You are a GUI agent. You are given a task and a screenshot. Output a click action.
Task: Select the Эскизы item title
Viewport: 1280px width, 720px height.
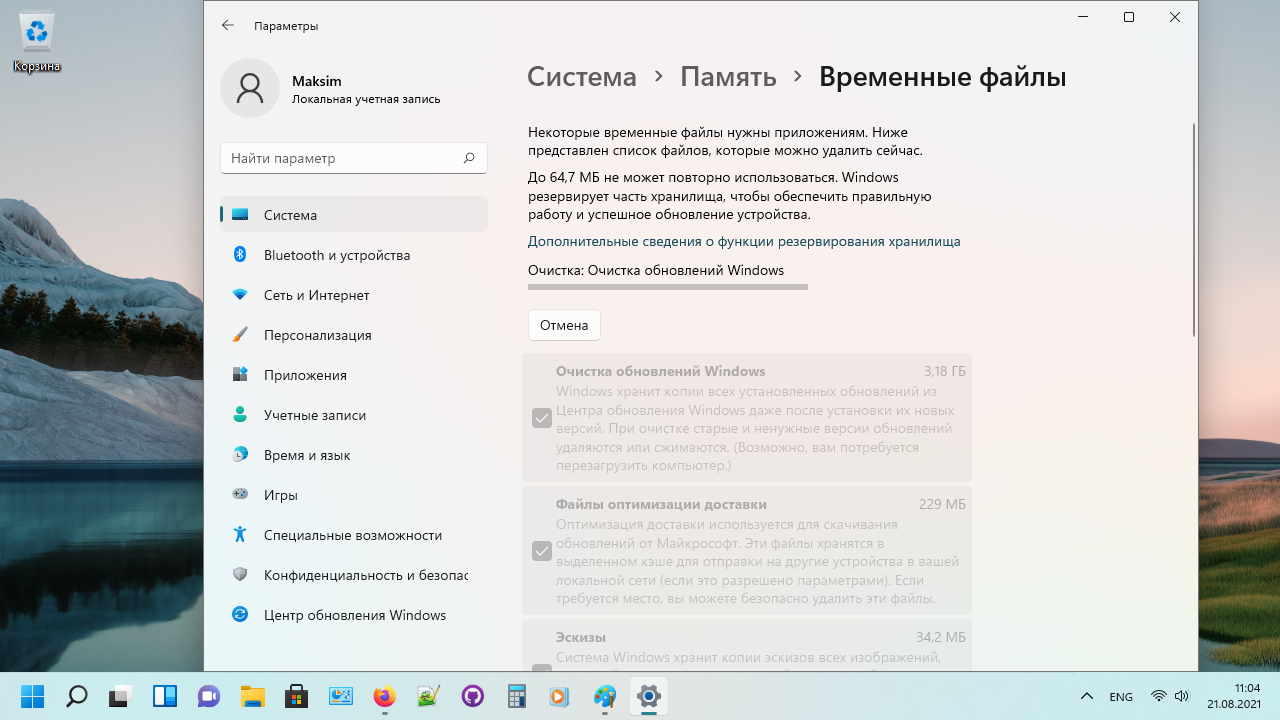[581, 637]
